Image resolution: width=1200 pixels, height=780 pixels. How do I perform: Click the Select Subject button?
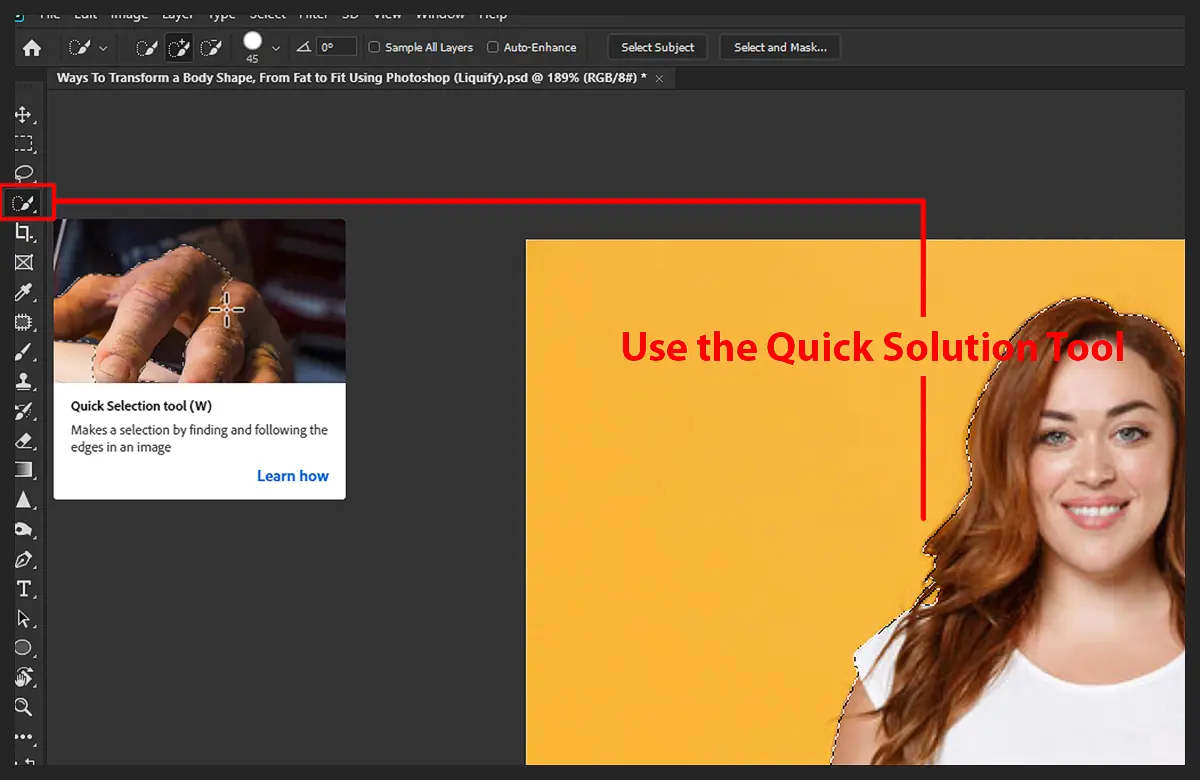(x=657, y=47)
